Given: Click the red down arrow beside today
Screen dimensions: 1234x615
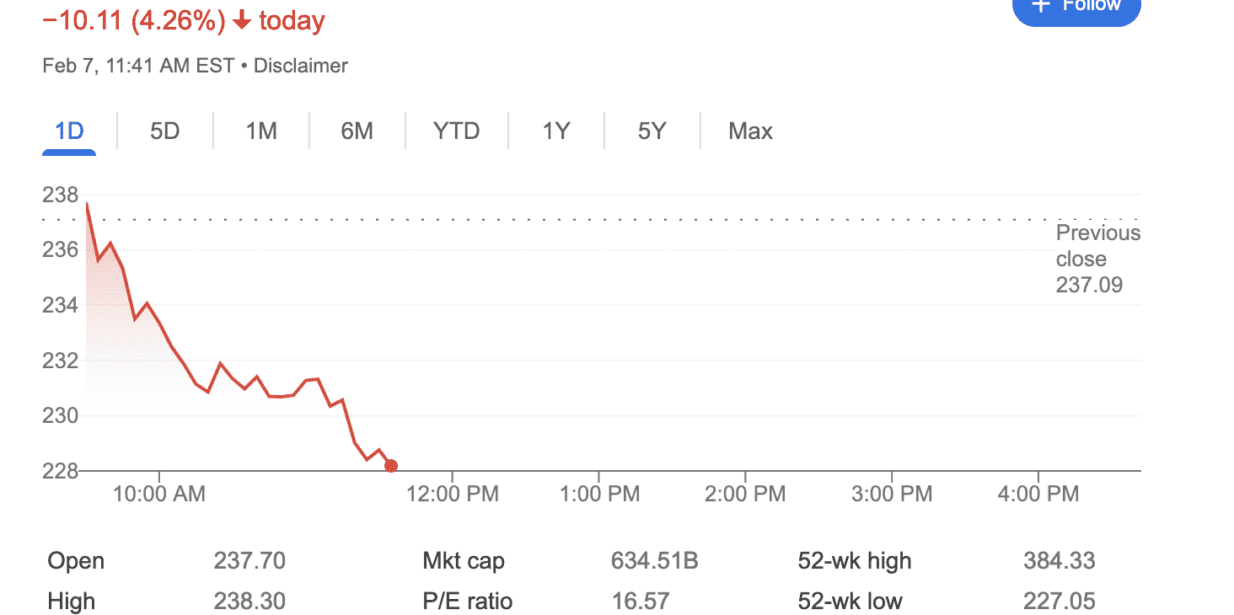Looking at the screenshot, I should click(x=241, y=20).
